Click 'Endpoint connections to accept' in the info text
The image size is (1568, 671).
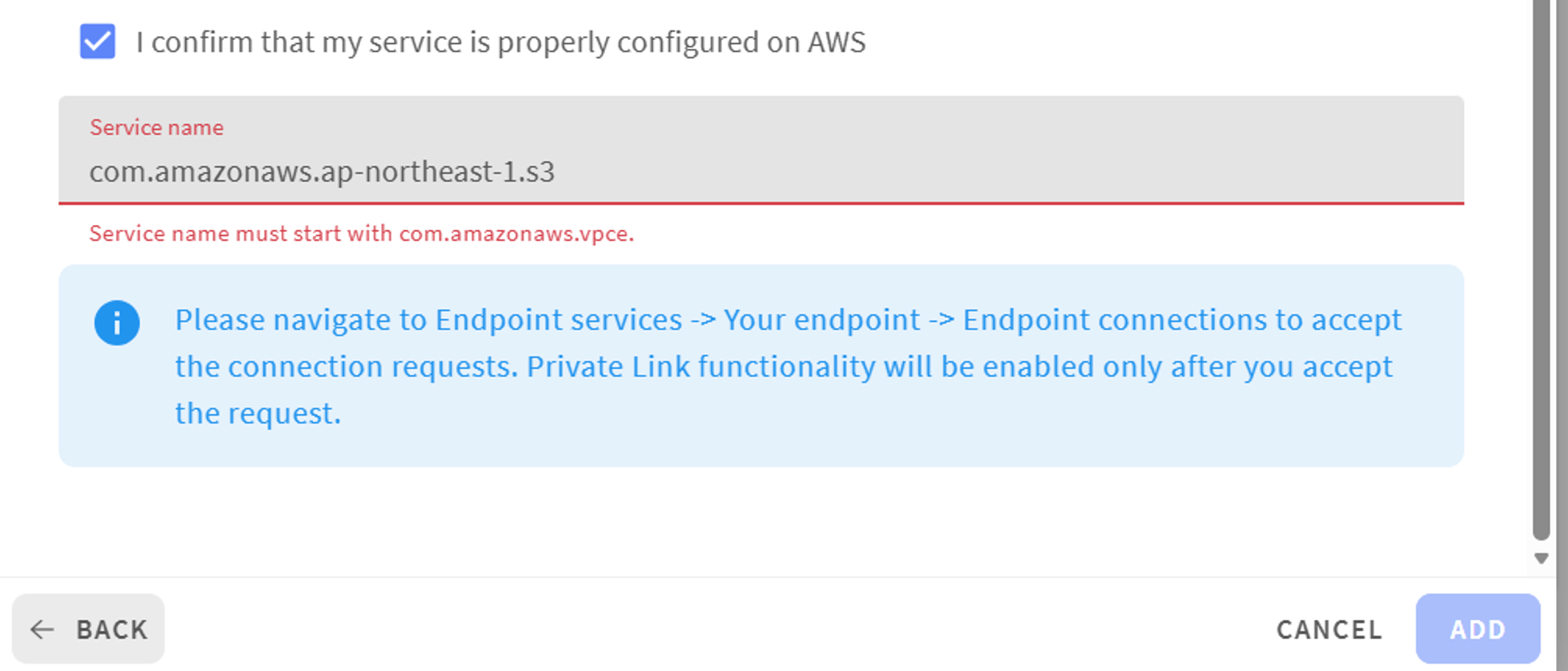1181,320
